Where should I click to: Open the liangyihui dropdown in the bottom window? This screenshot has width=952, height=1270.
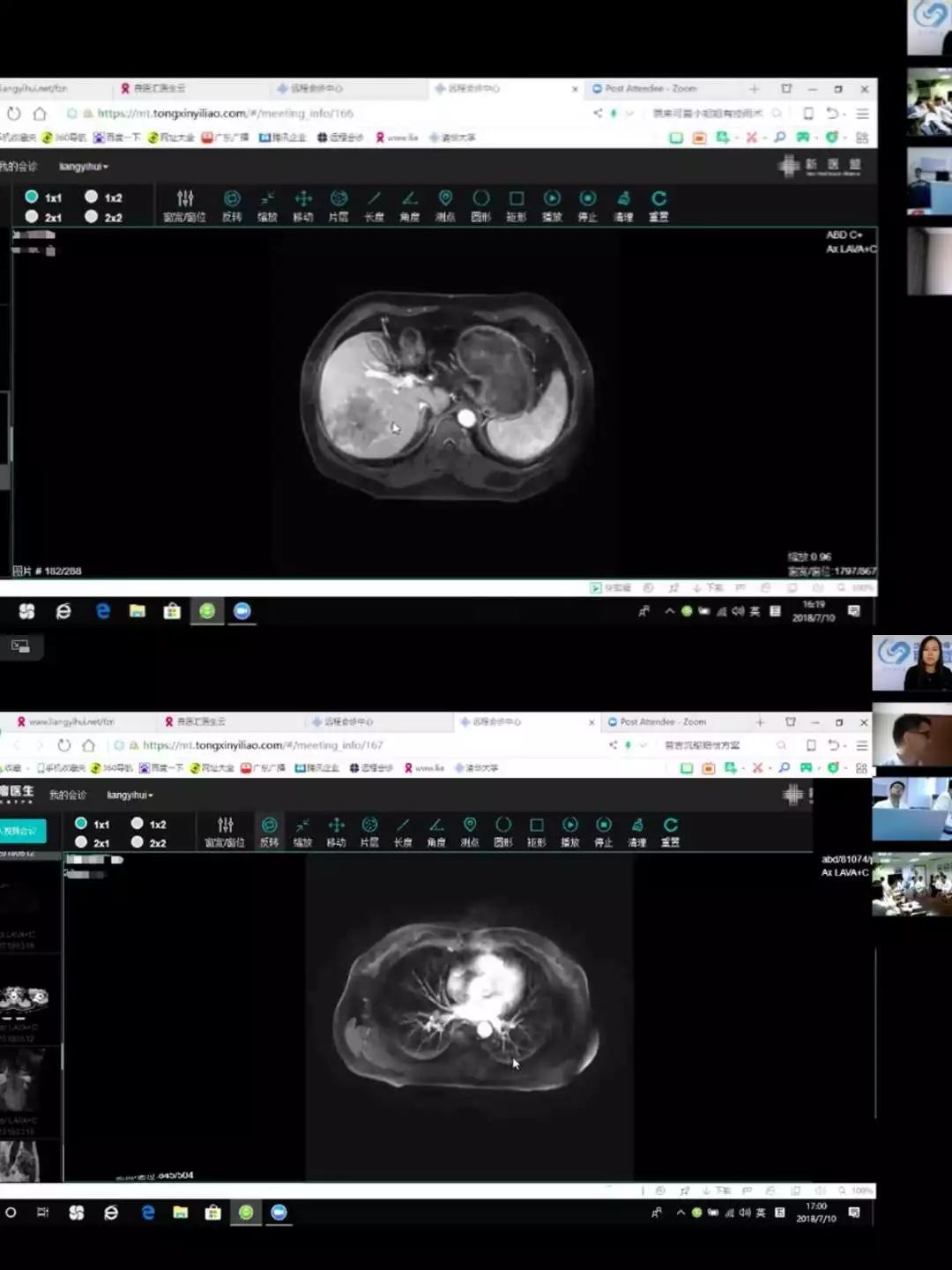(130, 796)
